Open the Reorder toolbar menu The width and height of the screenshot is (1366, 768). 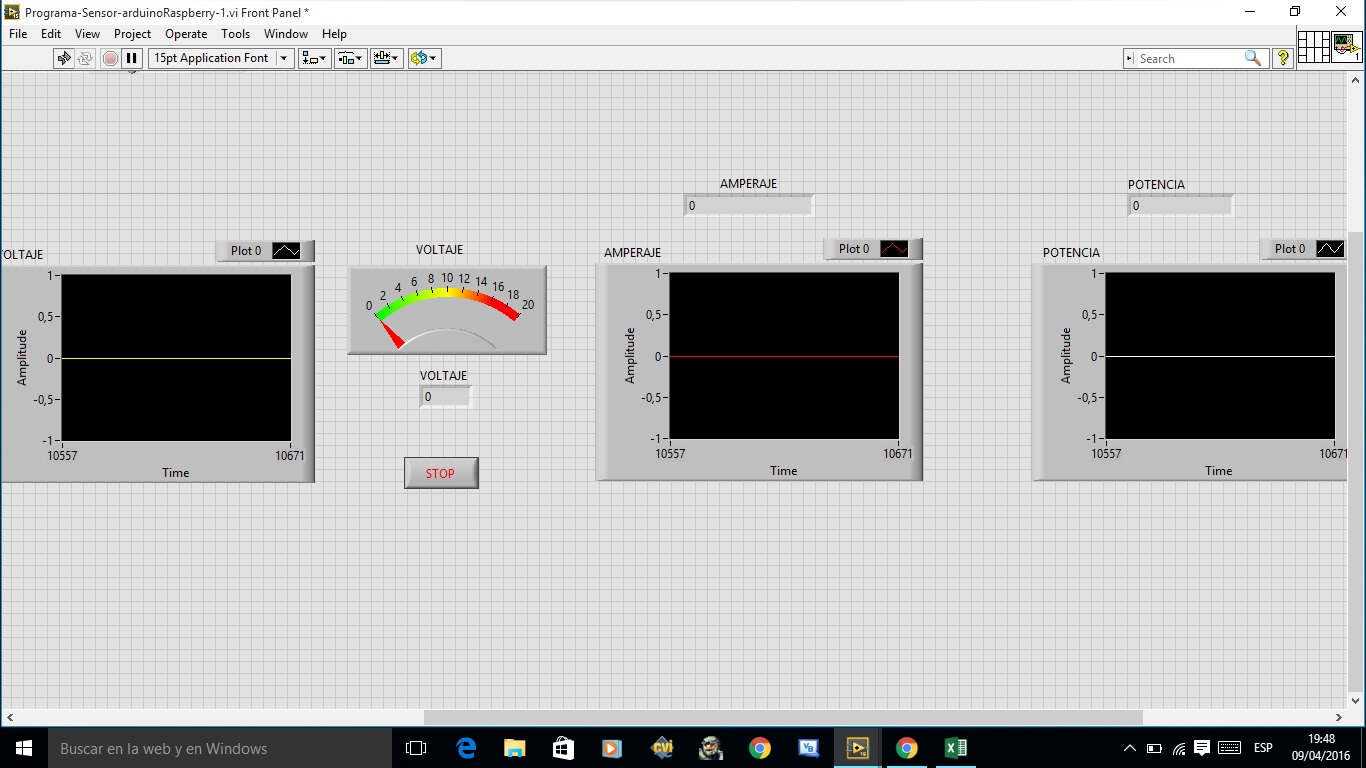point(424,58)
